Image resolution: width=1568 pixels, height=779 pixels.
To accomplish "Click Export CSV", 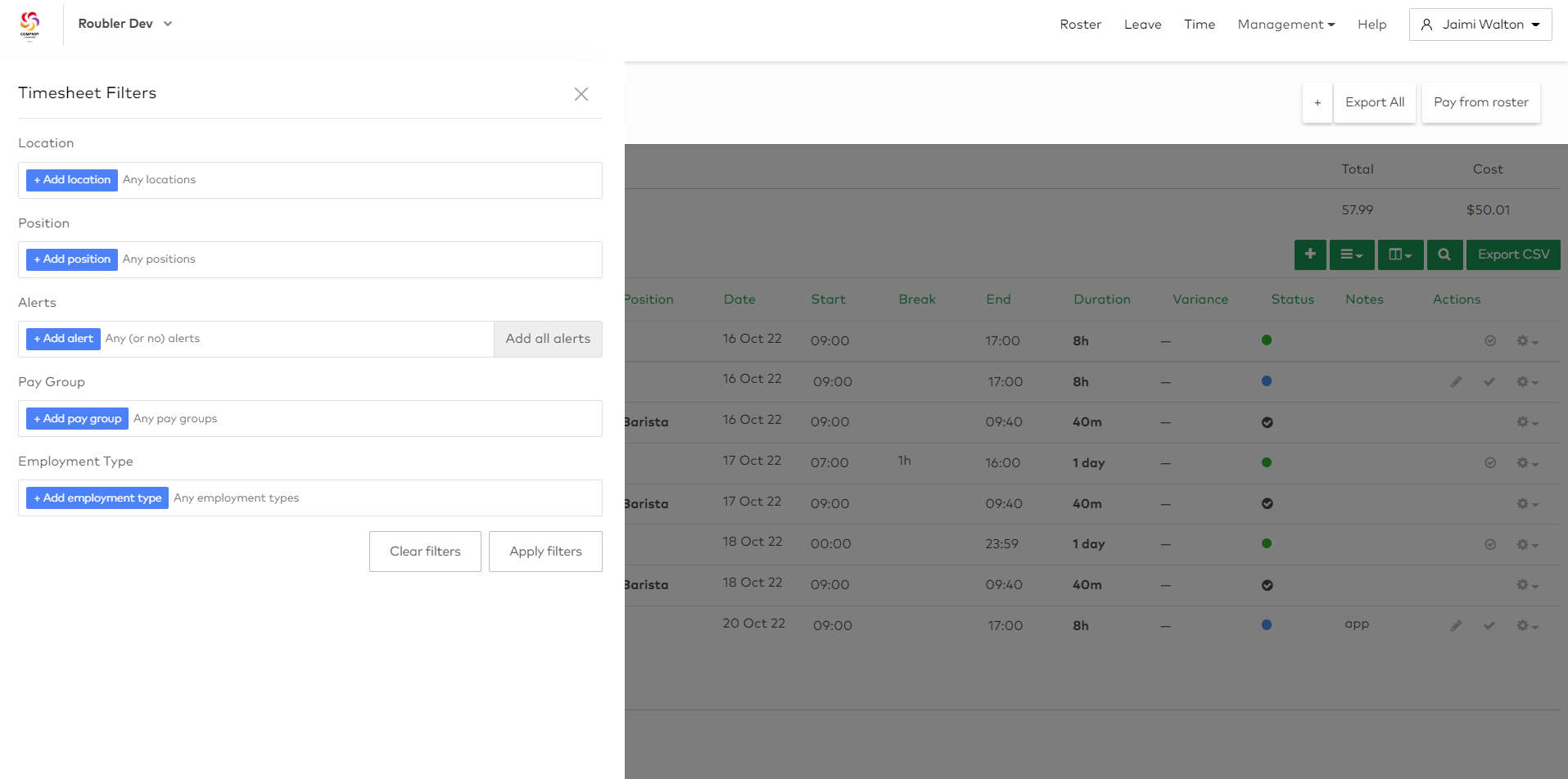I will coord(1513,254).
